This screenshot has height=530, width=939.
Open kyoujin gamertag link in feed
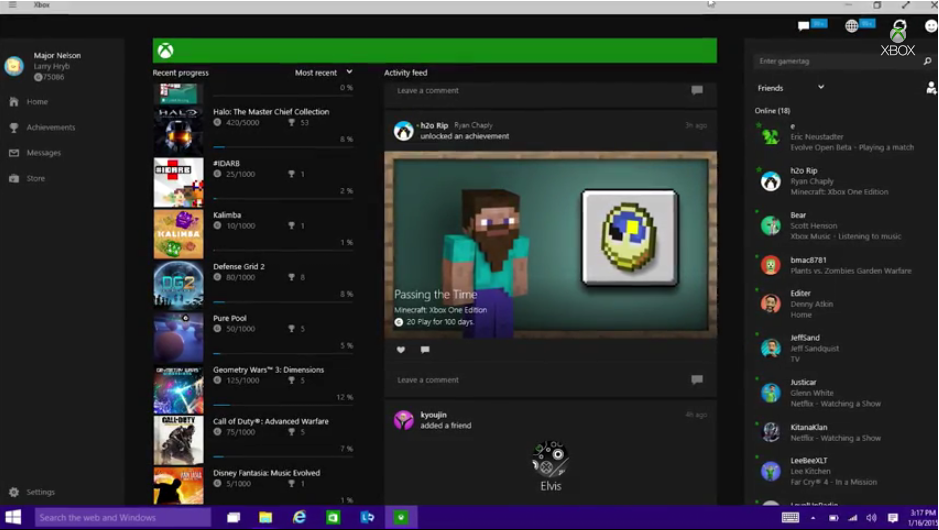point(433,414)
